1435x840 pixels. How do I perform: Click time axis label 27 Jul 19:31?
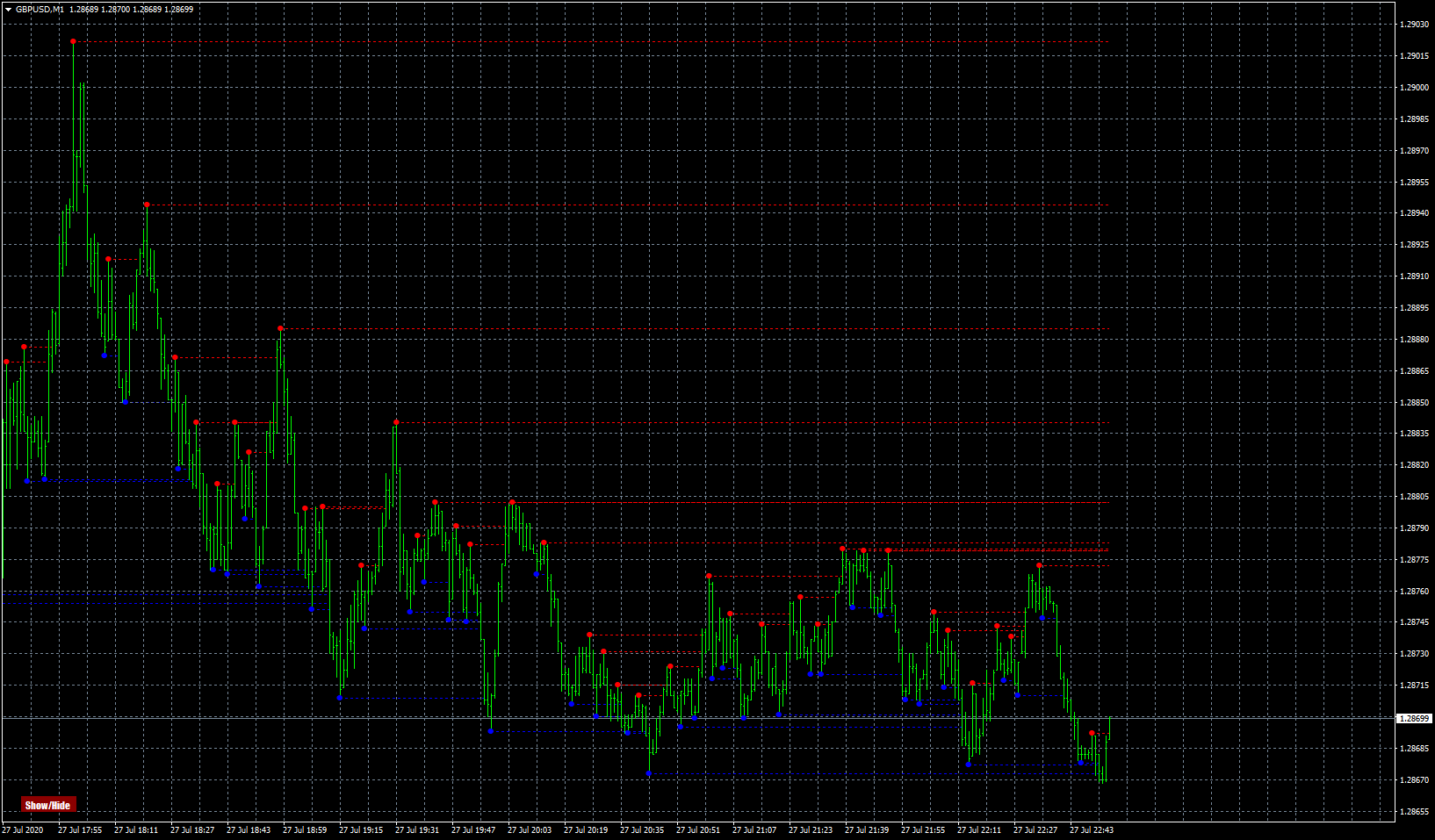pyautogui.click(x=417, y=830)
